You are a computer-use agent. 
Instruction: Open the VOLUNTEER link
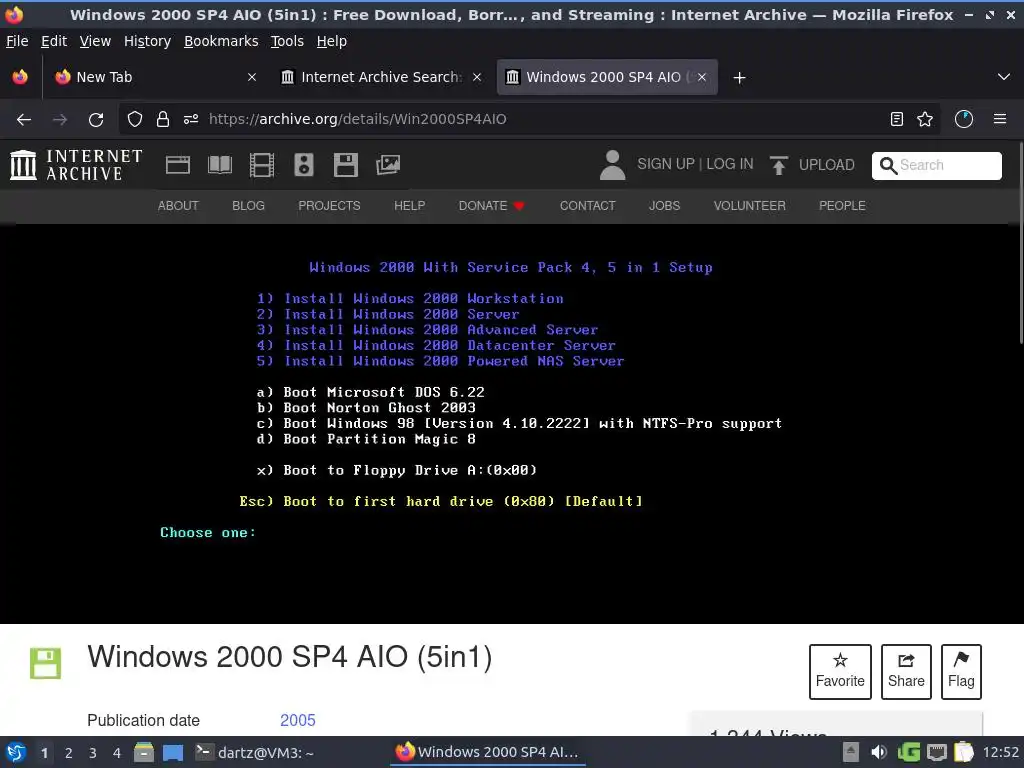click(x=749, y=206)
